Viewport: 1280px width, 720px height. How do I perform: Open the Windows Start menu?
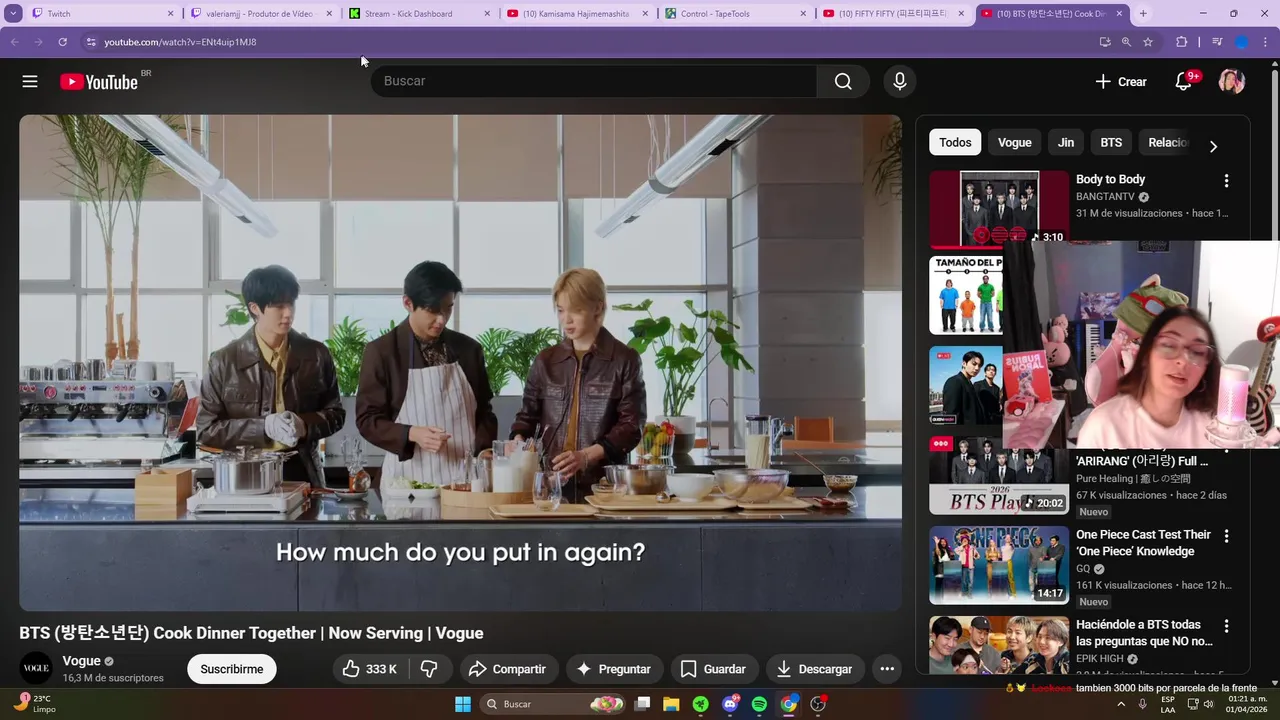[463, 704]
